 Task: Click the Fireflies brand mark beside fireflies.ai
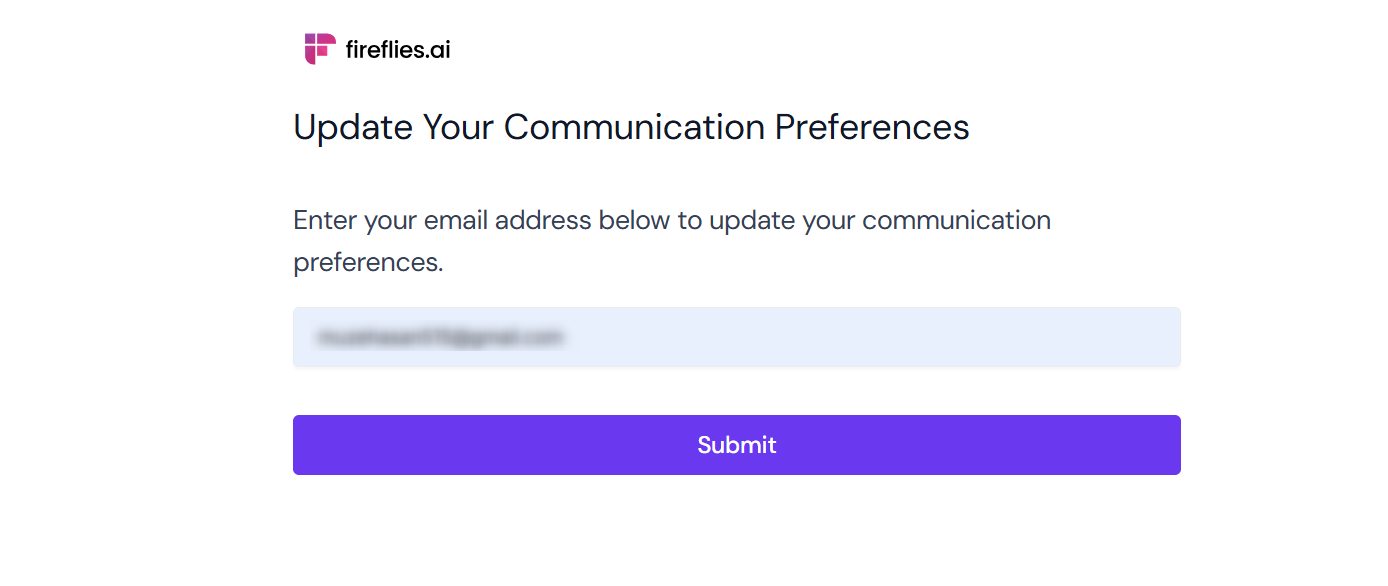point(320,49)
